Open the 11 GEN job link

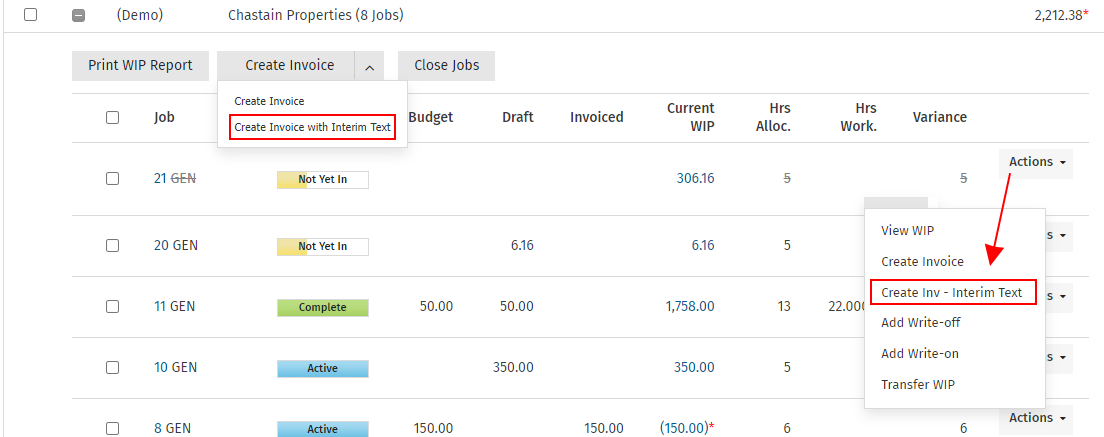click(x=175, y=307)
